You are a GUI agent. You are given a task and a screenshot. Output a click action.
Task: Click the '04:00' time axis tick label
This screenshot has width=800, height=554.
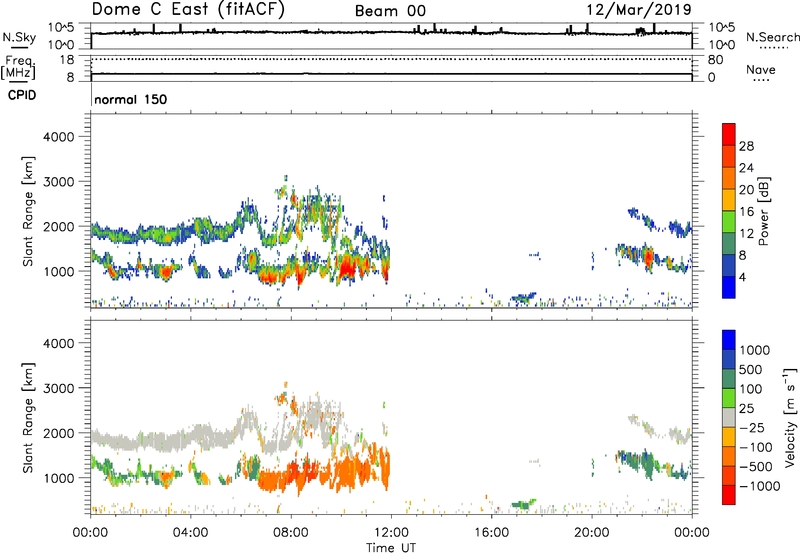point(191,533)
